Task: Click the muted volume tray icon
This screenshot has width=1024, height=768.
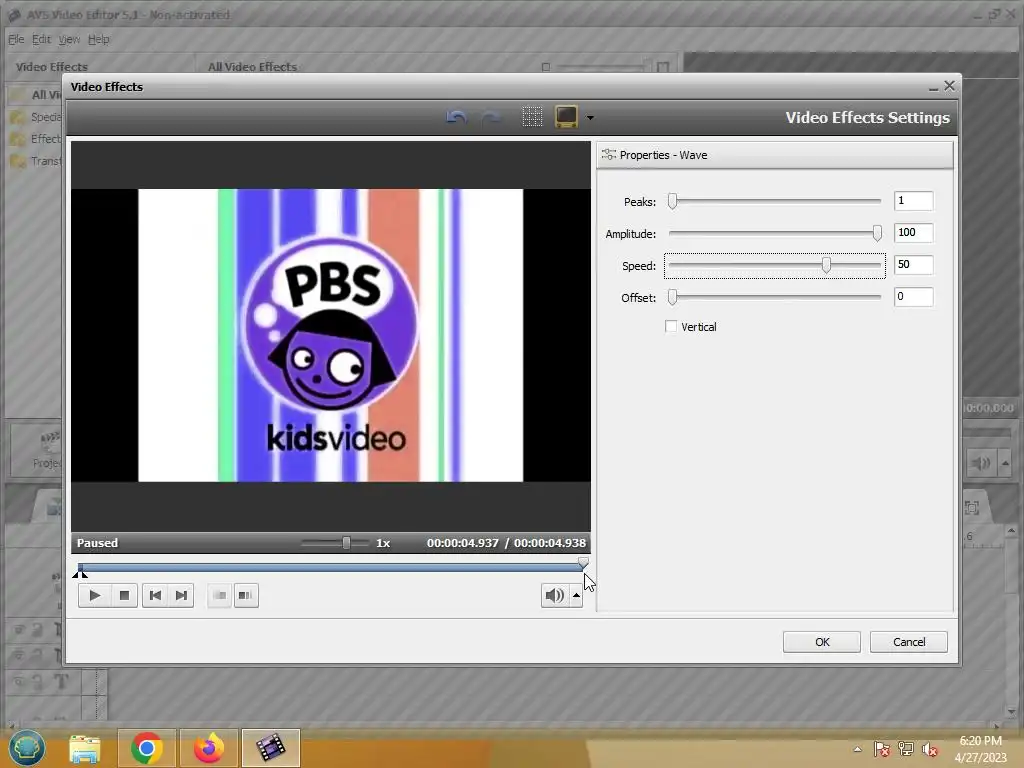Action: click(929, 749)
